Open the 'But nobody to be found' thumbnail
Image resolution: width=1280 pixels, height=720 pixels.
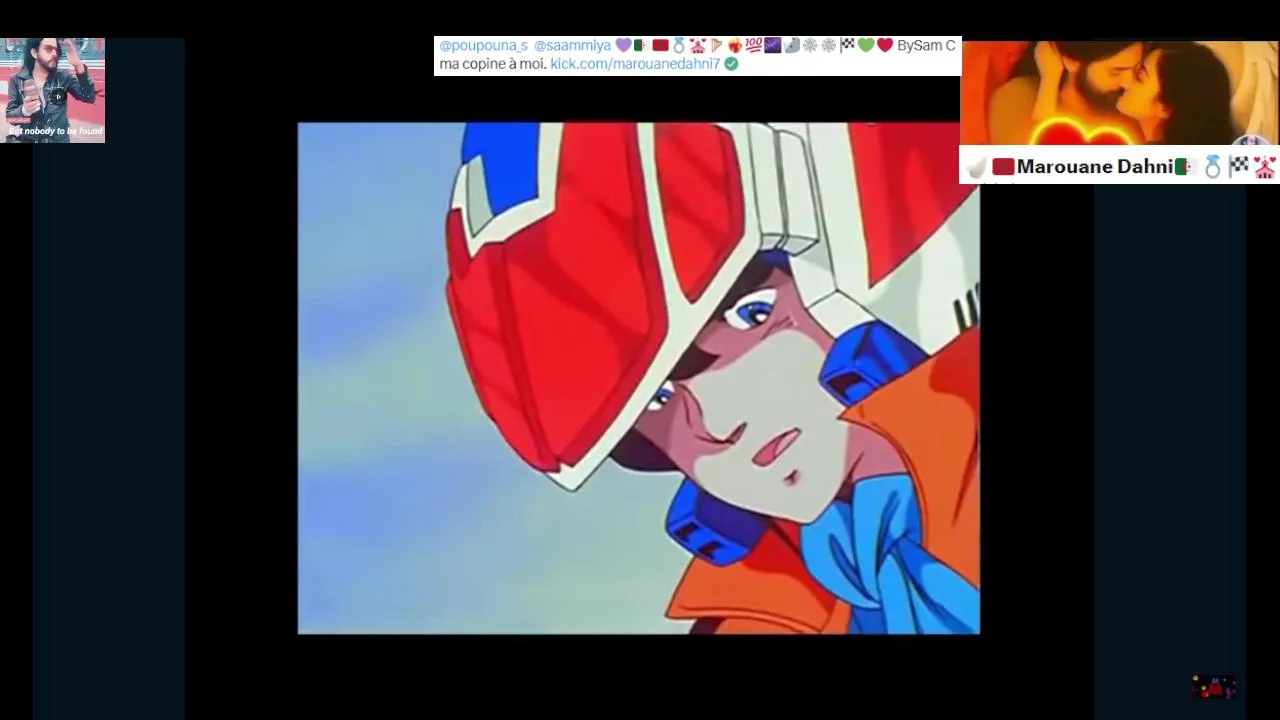point(52,90)
